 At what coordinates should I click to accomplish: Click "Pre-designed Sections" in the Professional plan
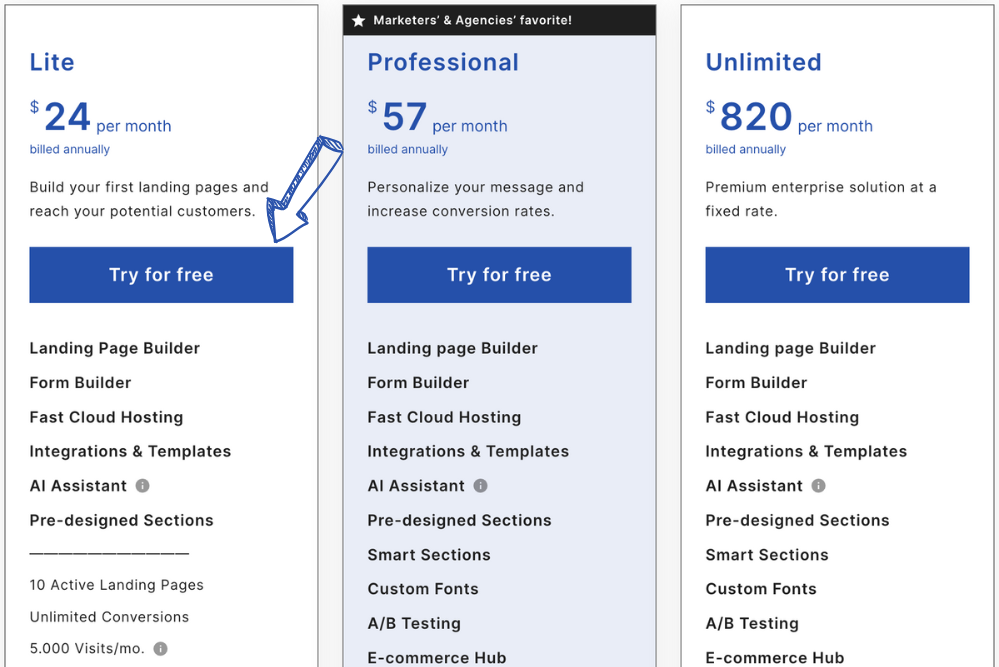459,520
